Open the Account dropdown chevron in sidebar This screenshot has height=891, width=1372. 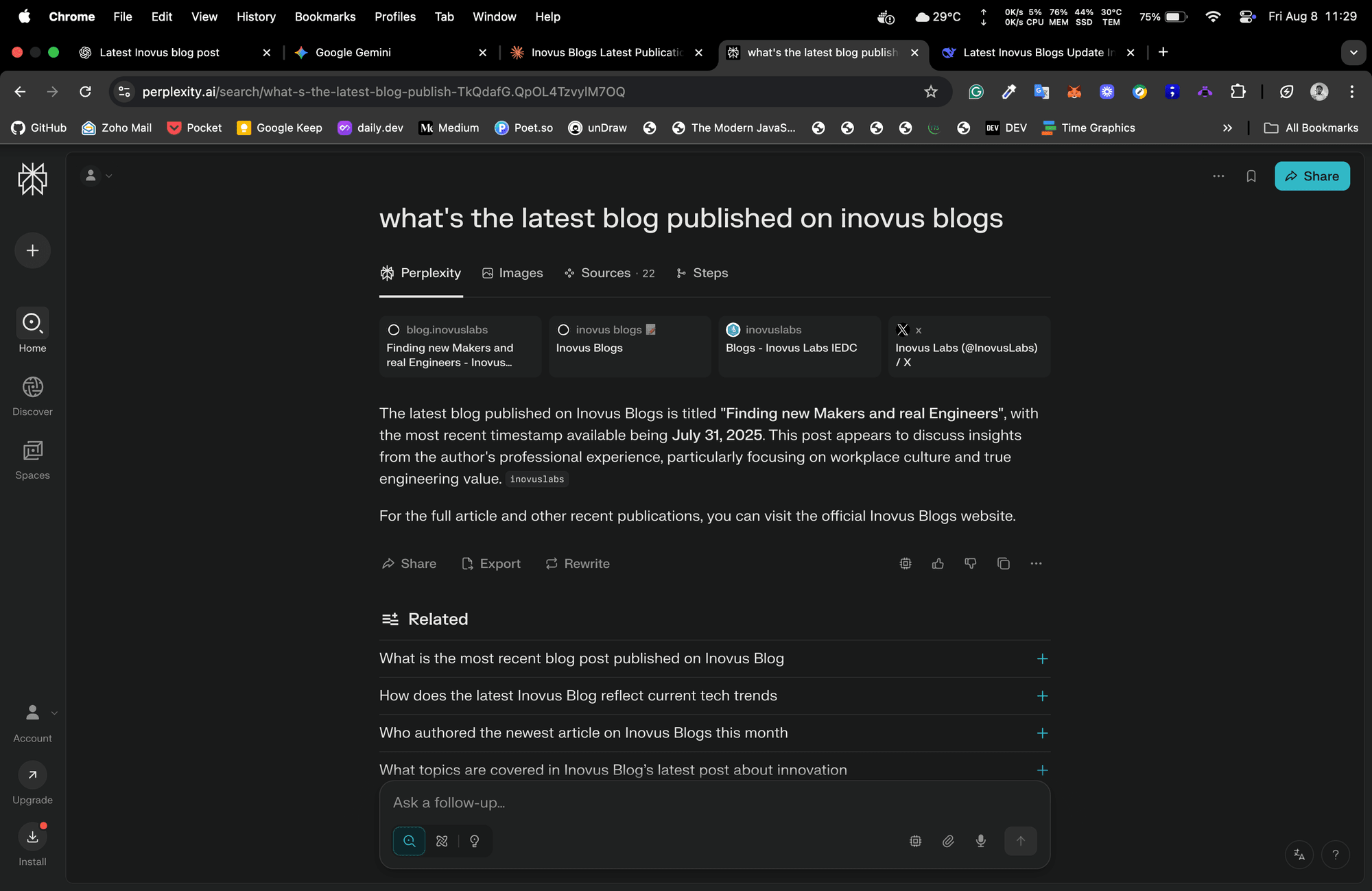pyautogui.click(x=54, y=713)
